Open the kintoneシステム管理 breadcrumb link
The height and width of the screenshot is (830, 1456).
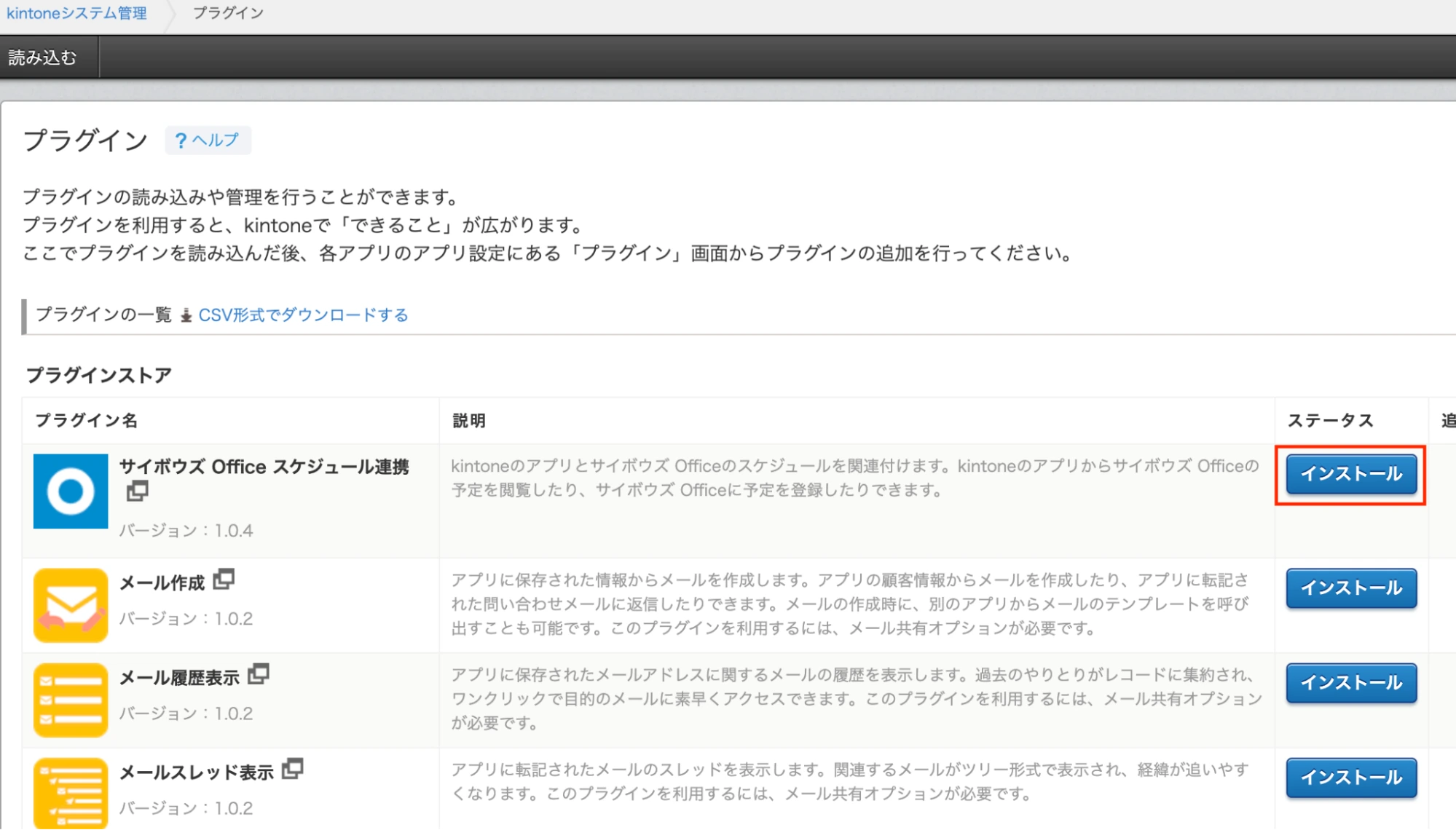tap(76, 13)
